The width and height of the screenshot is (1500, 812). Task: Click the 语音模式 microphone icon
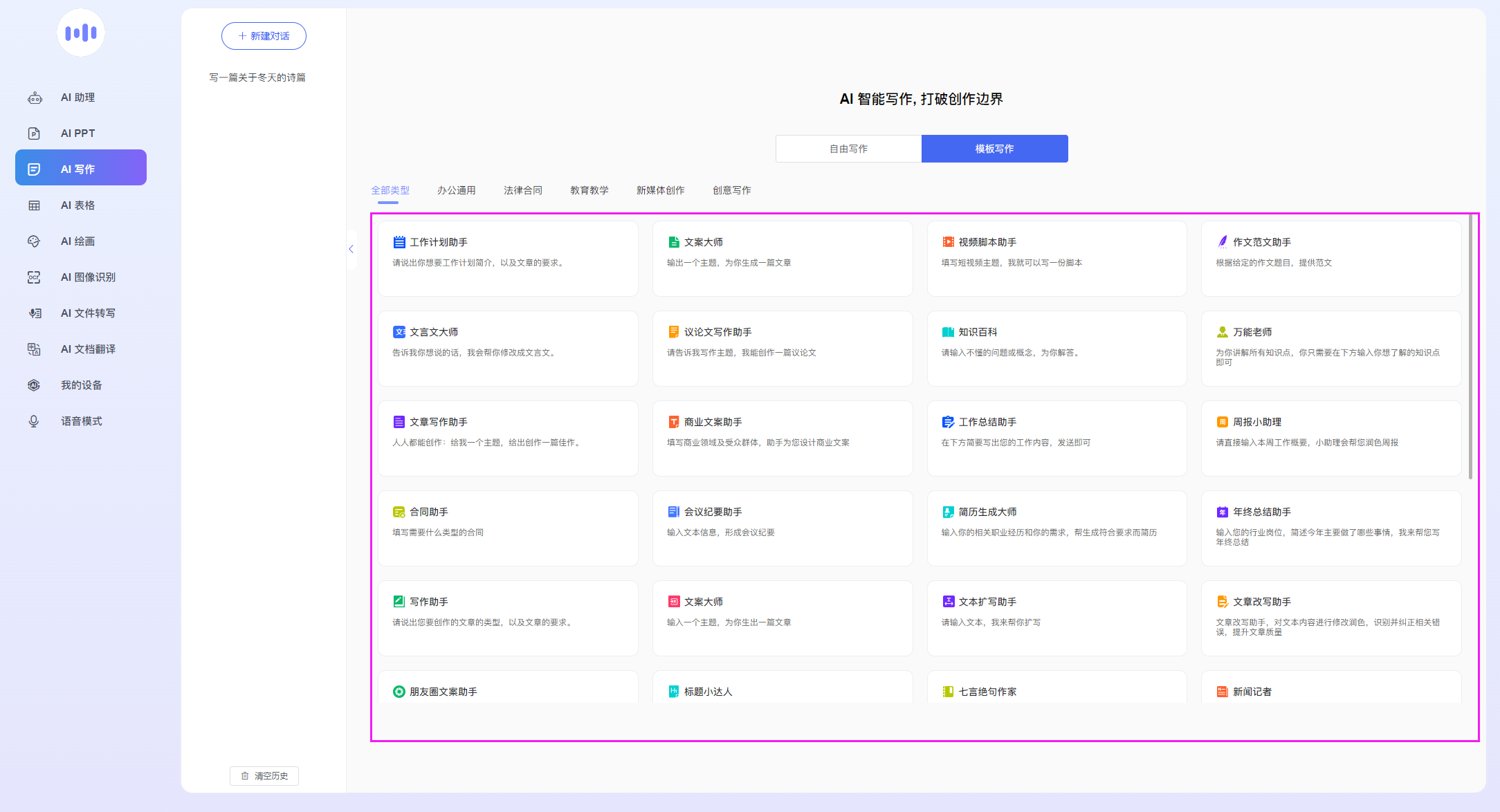coord(33,421)
